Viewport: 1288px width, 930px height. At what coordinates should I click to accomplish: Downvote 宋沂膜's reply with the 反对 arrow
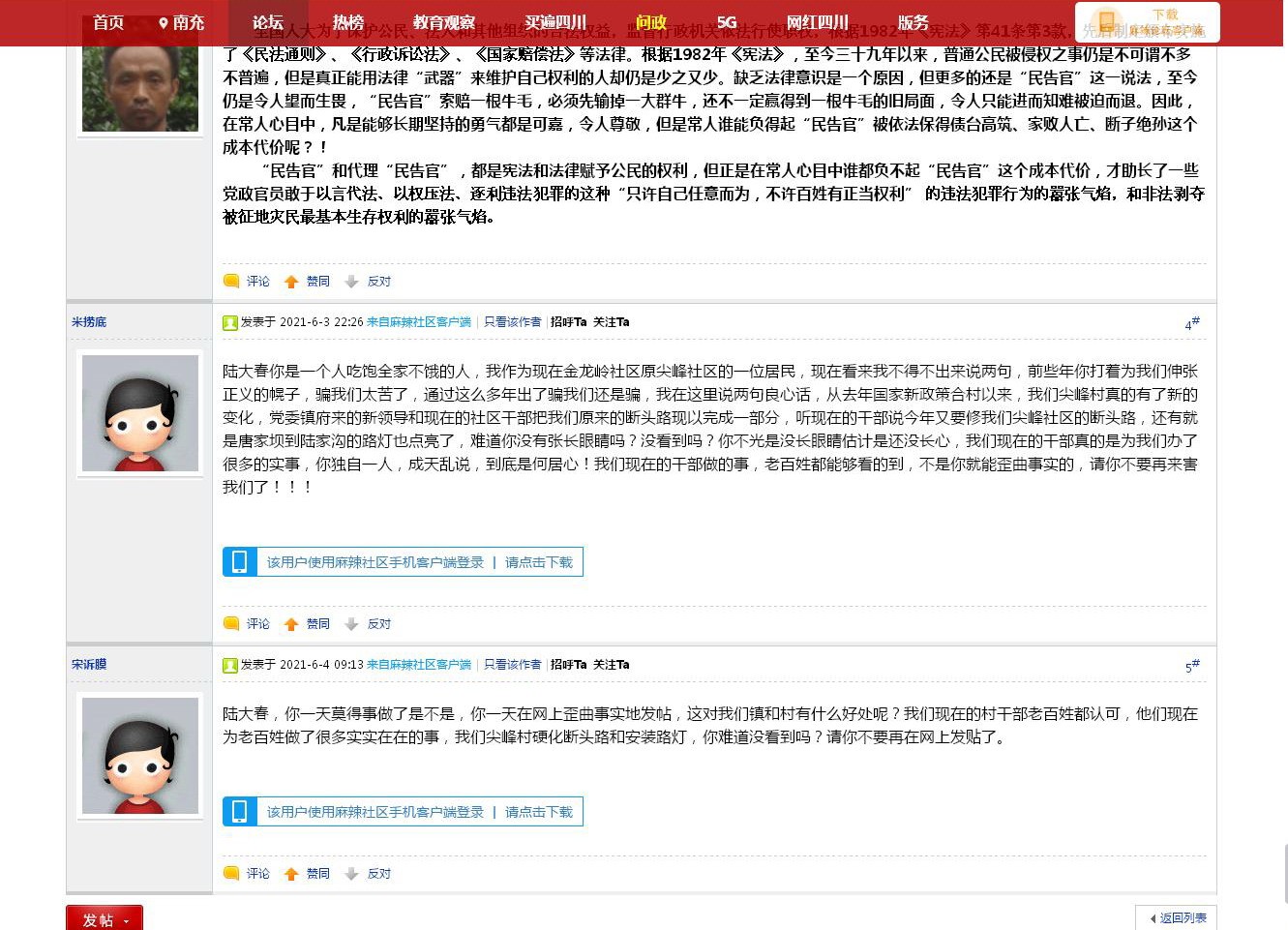351,874
